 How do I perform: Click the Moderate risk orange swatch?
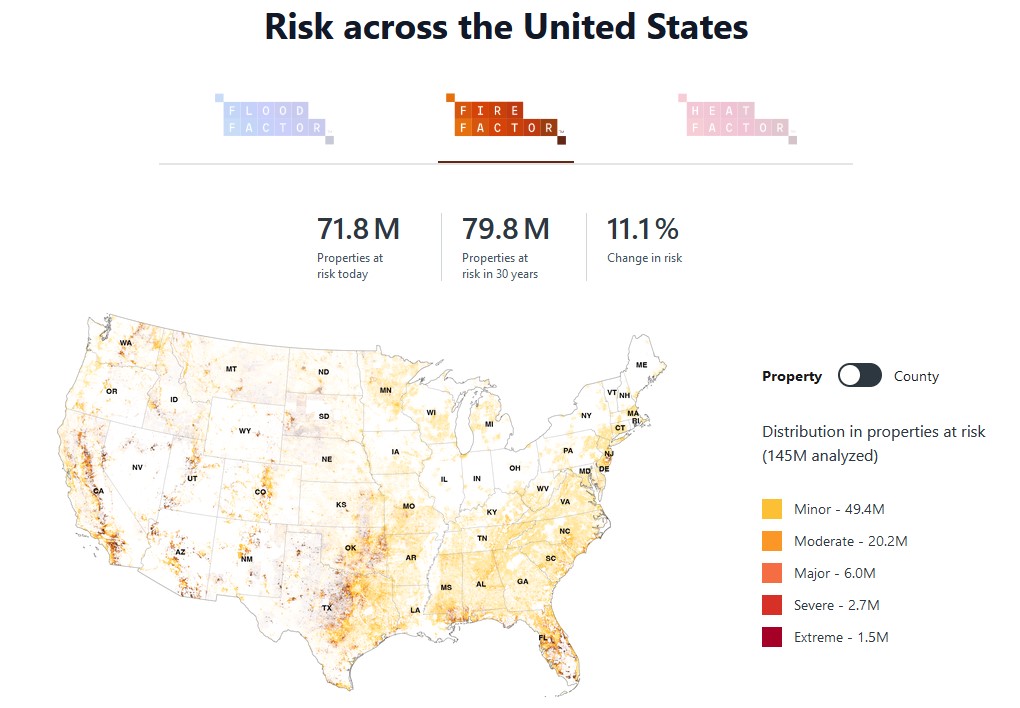[772, 541]
